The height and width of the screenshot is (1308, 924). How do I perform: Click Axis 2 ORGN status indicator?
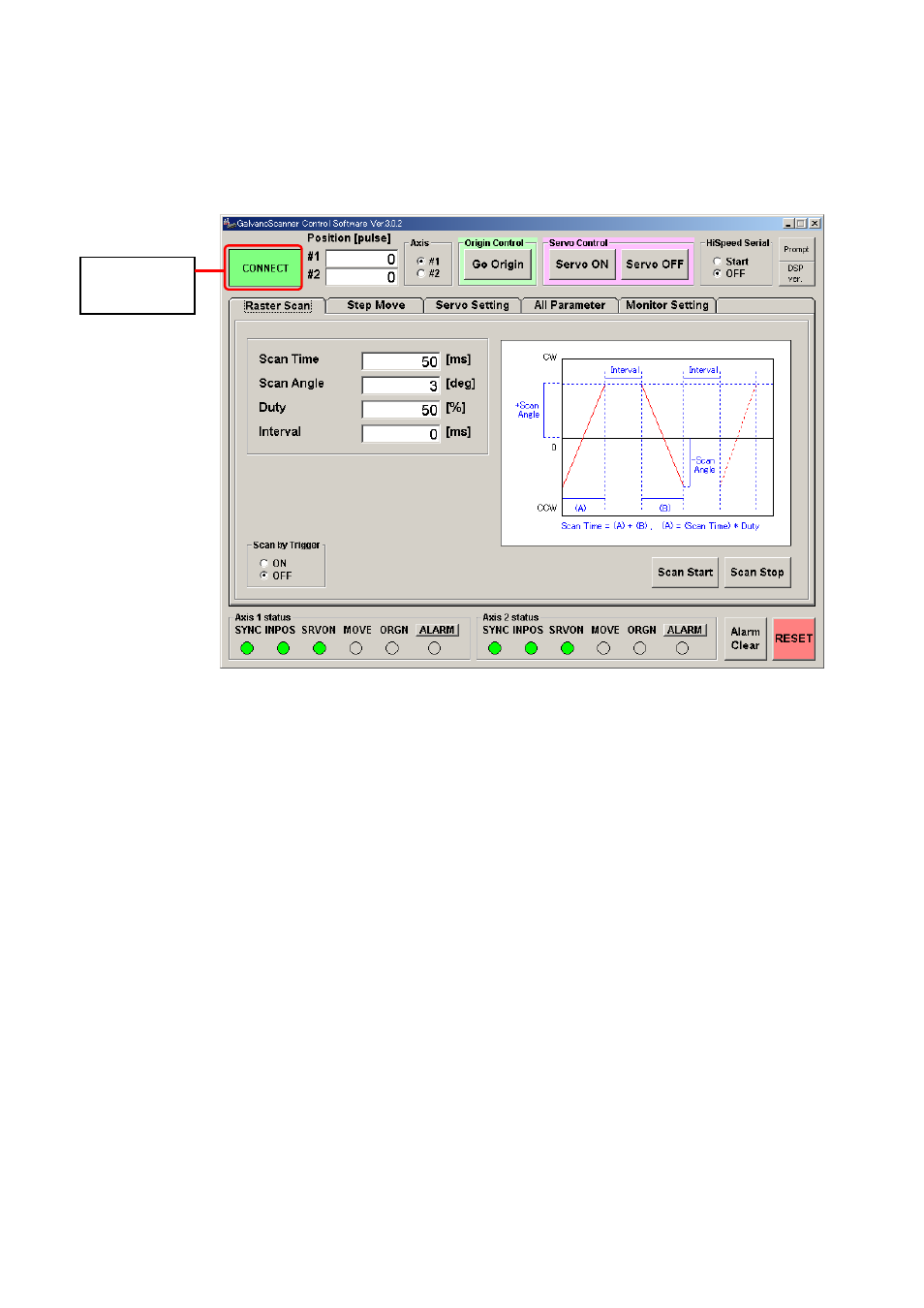pyautogui.click(x=639, y=648)
